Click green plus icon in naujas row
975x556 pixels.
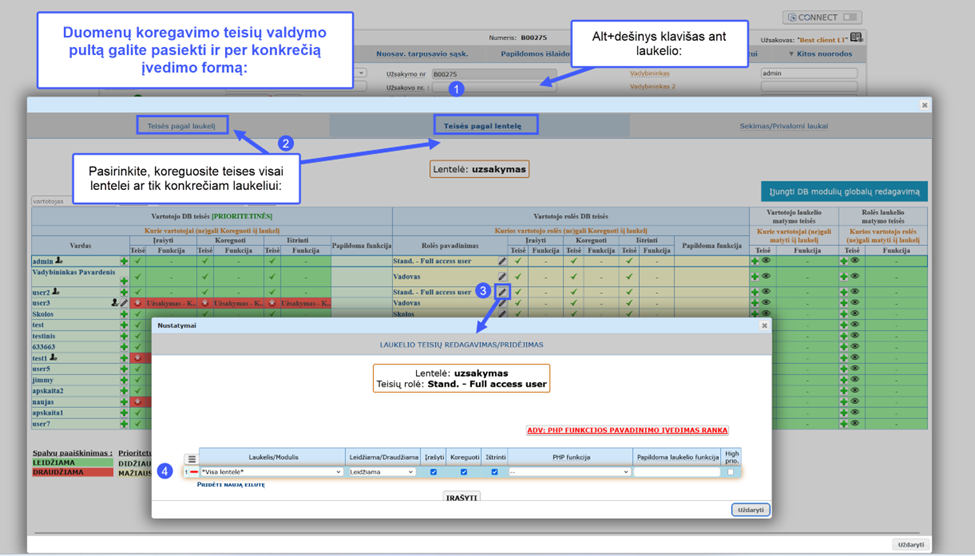click(124, 402)
